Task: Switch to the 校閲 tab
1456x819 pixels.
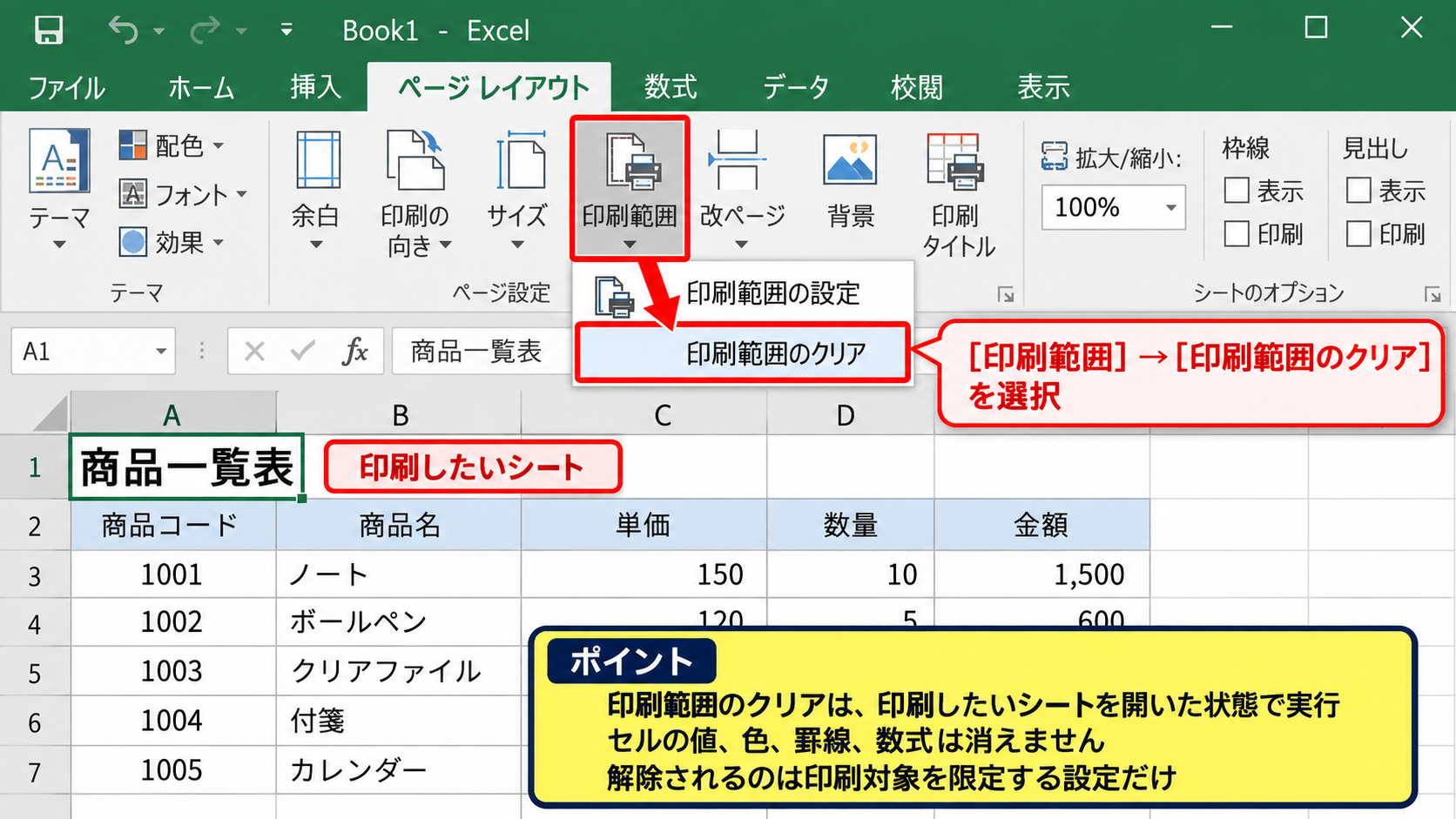Action: coord(917,88)
